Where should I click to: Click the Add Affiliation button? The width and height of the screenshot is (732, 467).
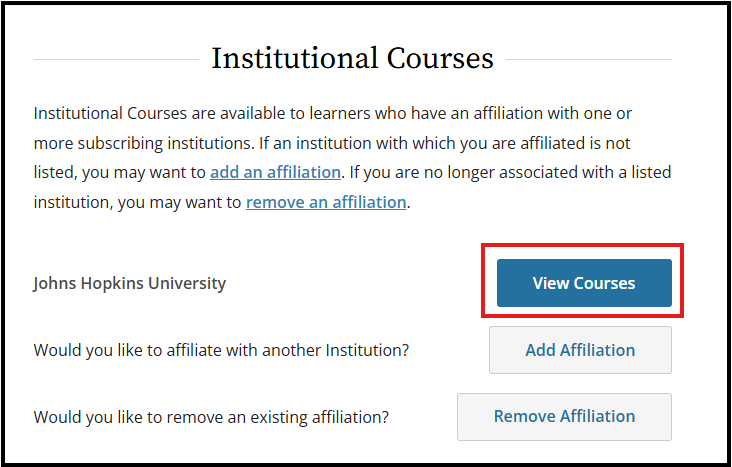(580, 350)
